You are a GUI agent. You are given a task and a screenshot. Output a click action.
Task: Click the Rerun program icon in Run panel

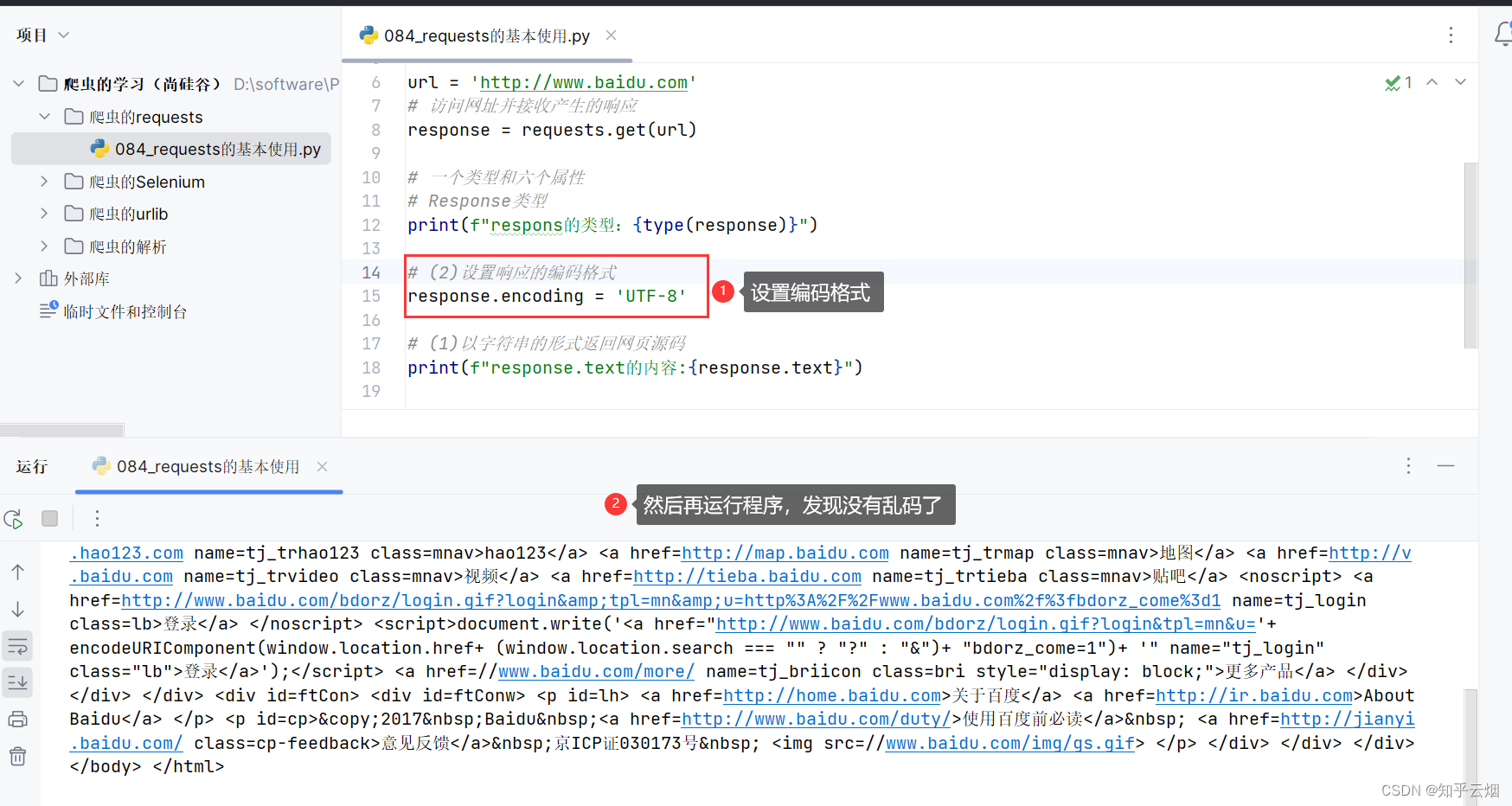coord(13,519)
